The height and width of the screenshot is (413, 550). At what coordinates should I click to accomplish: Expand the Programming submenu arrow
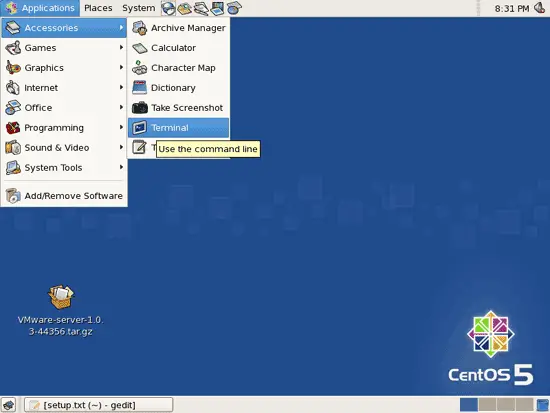(121, 127)
